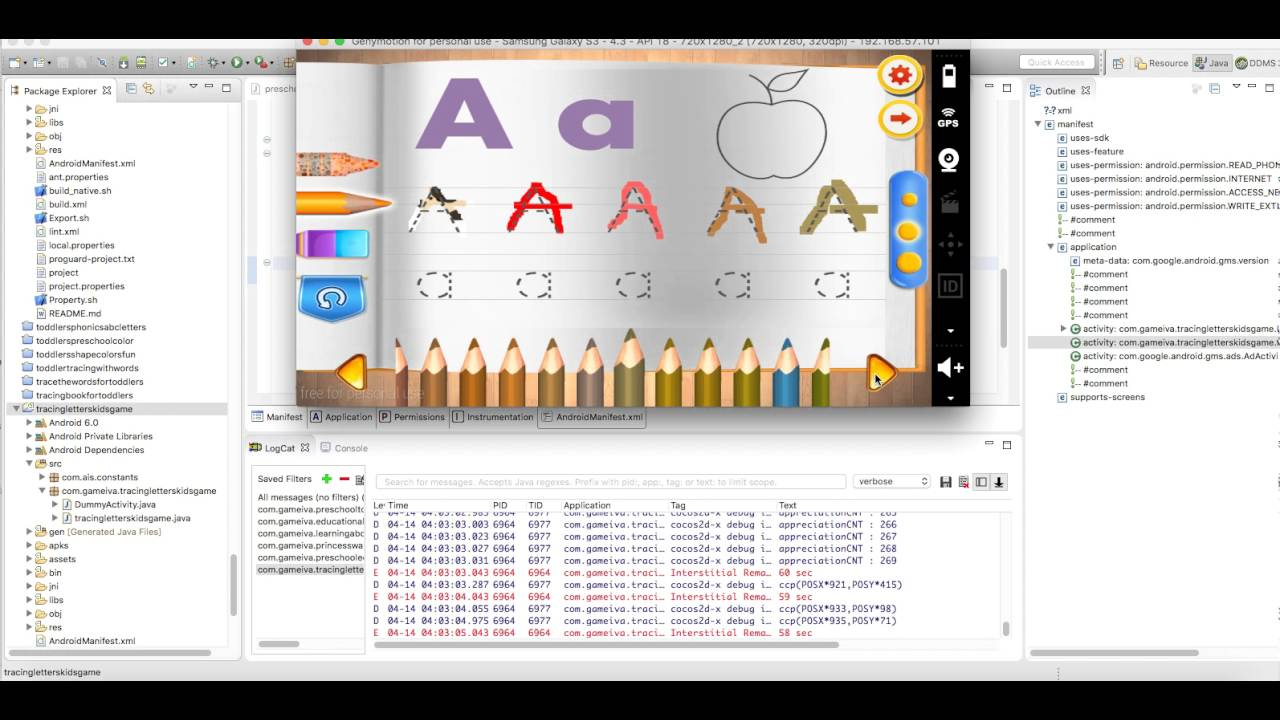Viewport: 1280px width, 720px height.
Task: Switch to AndroidManifest.xml source tab
Action: [x=592, y=417]
